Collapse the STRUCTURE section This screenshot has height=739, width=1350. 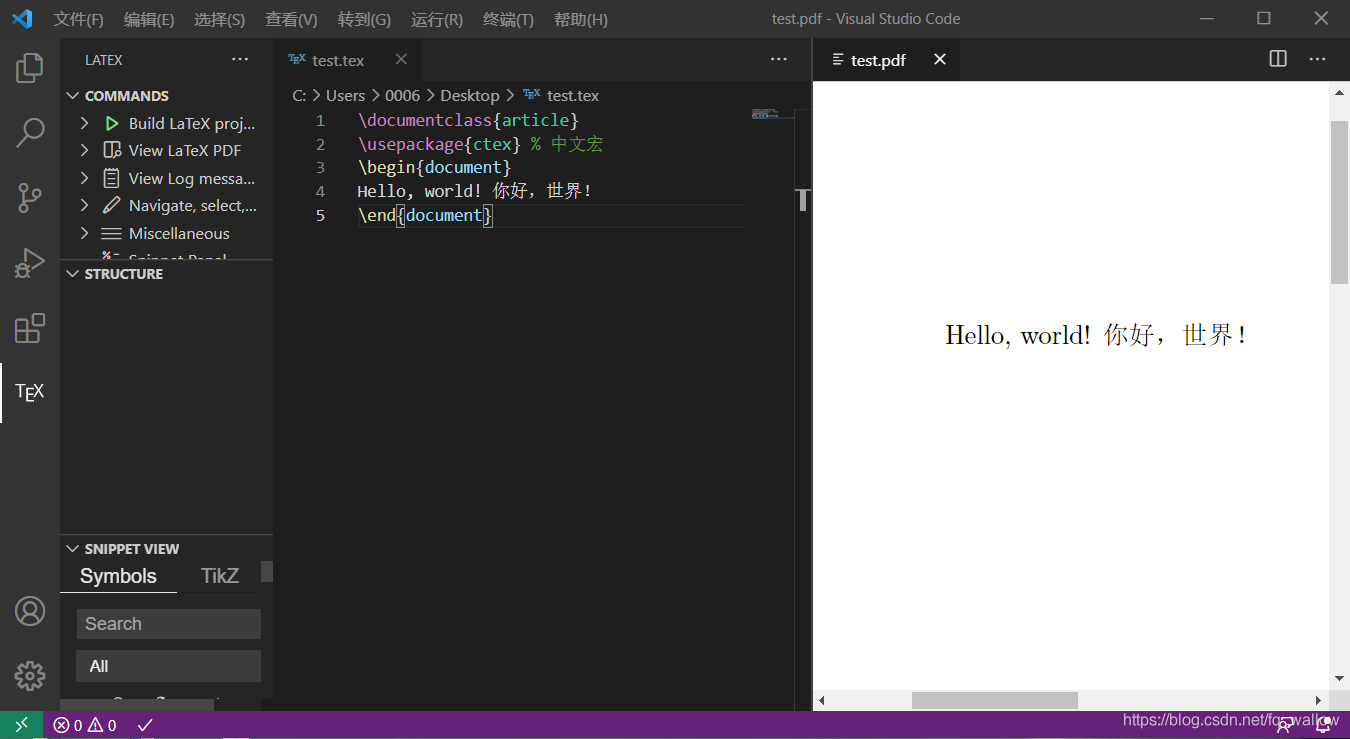pos(72,274)
